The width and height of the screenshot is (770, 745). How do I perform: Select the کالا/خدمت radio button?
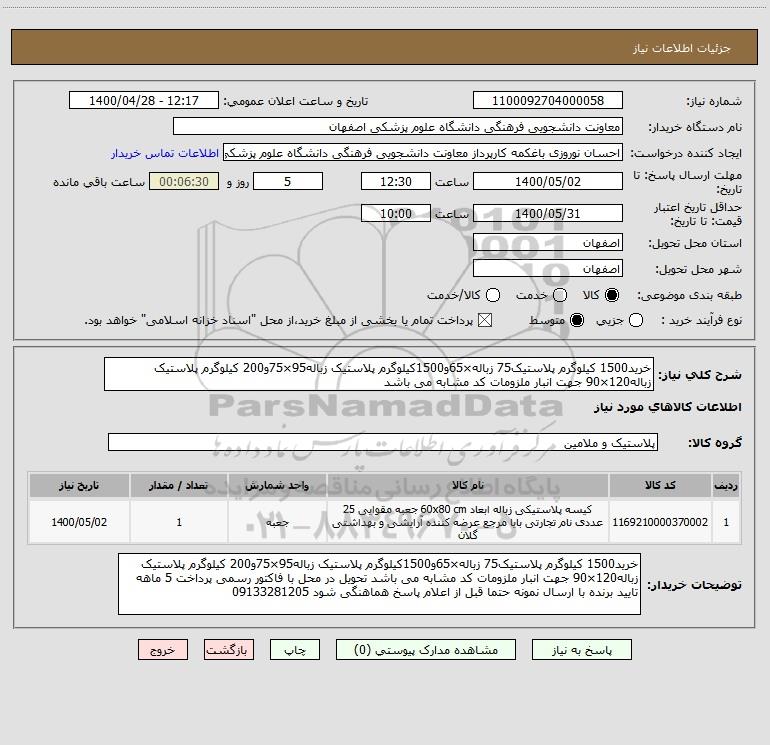pos(493,295)
